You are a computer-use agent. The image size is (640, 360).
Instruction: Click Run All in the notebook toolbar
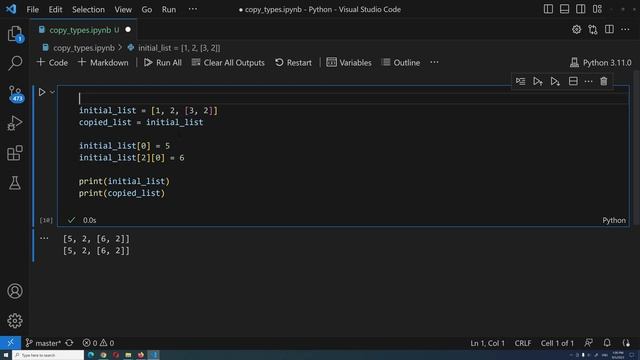point(163,62)
